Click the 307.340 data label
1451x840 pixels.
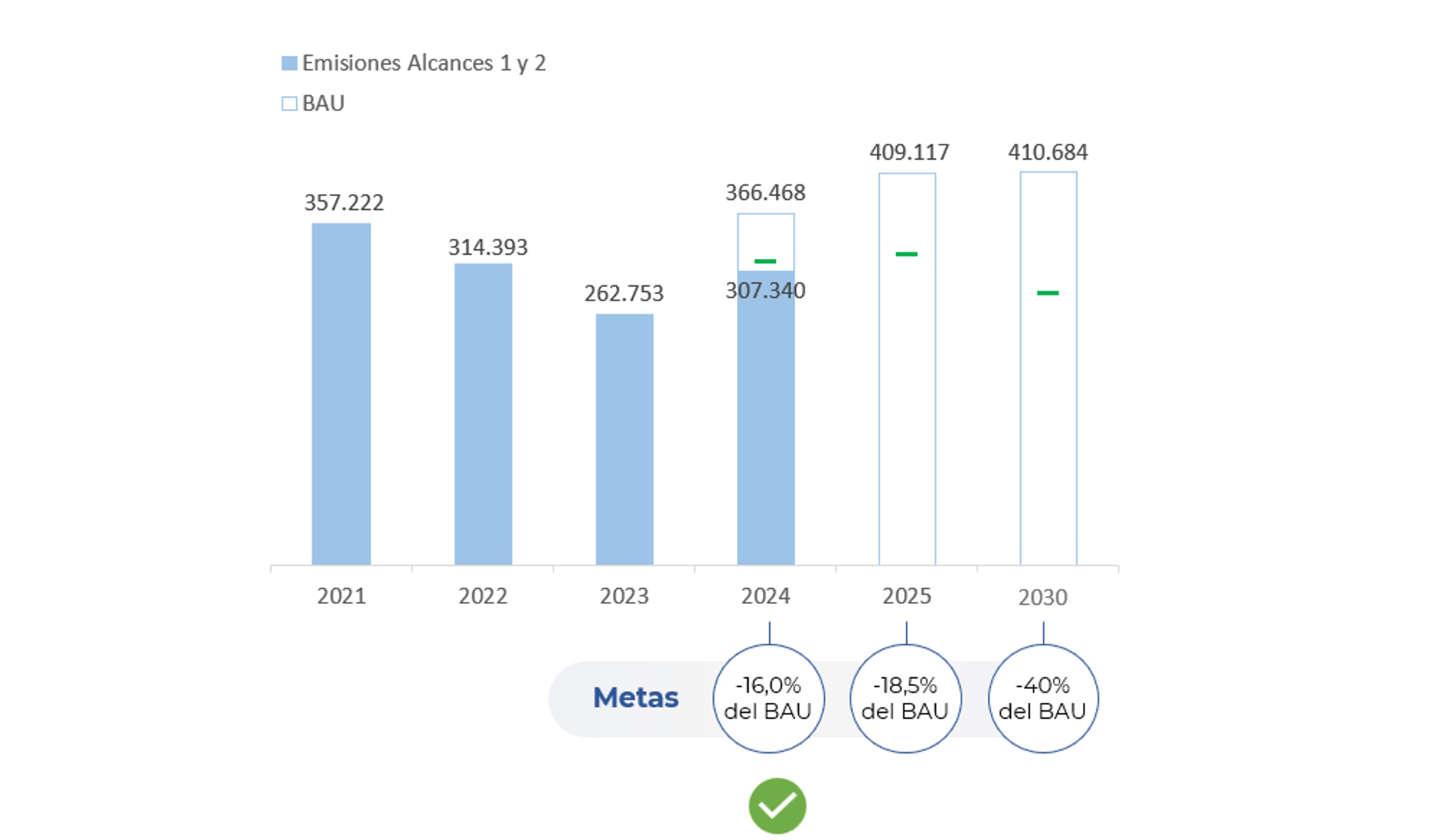(x=765, y=290)
